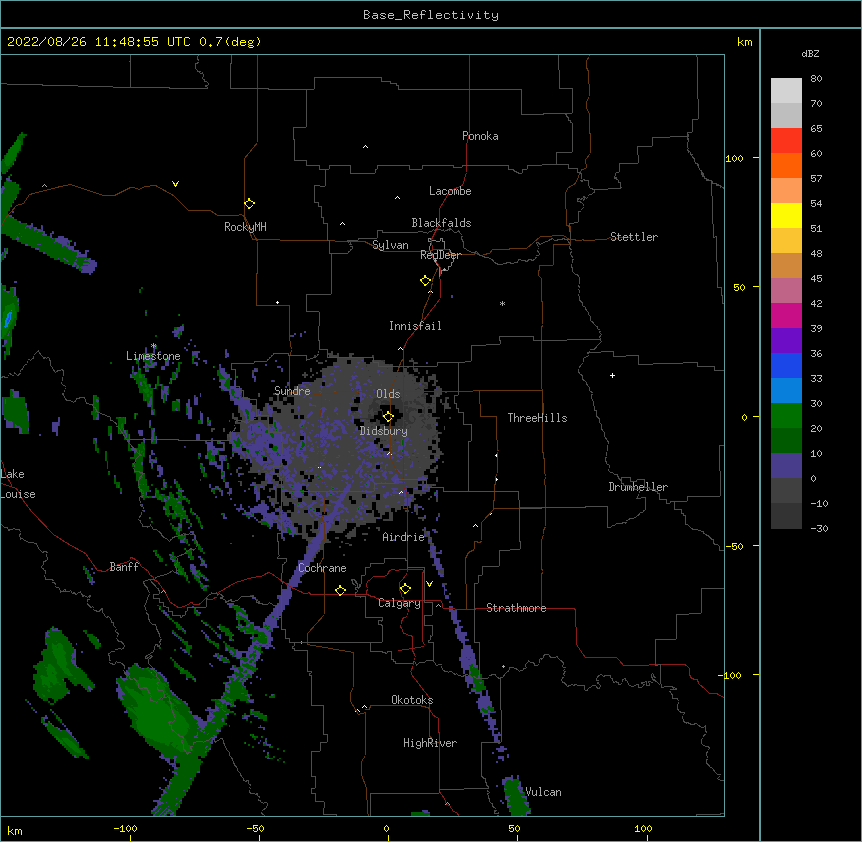Click the yellow diamond marker above Calgary label
Screen dimensions: 862x842
point(405,589)
